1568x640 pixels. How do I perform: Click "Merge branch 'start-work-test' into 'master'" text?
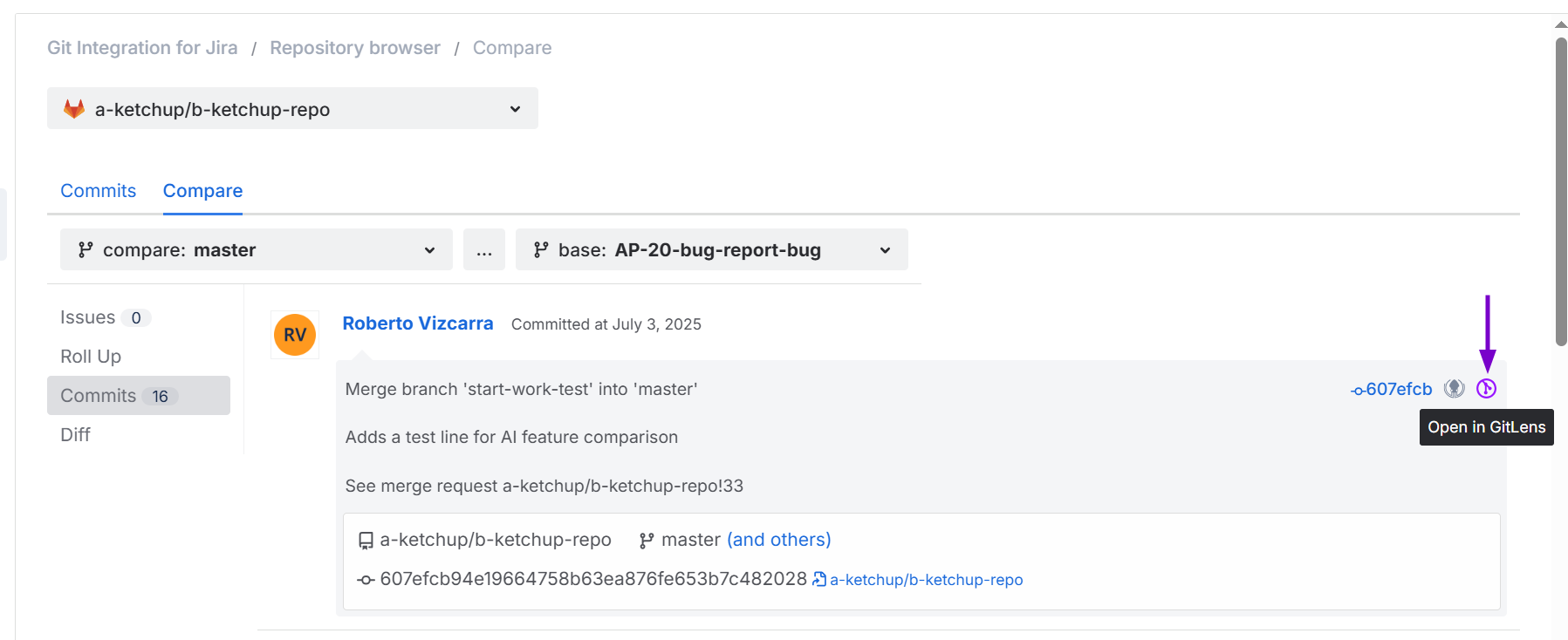pyautogui.click(x=522, y=389)
